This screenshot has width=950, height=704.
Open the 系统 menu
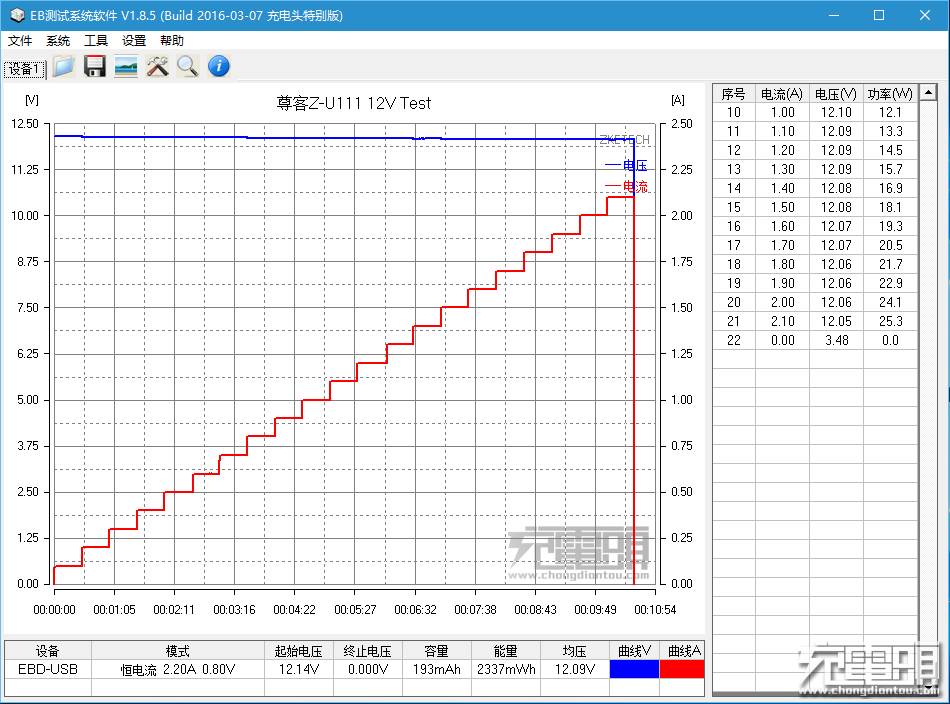point(58,41)
